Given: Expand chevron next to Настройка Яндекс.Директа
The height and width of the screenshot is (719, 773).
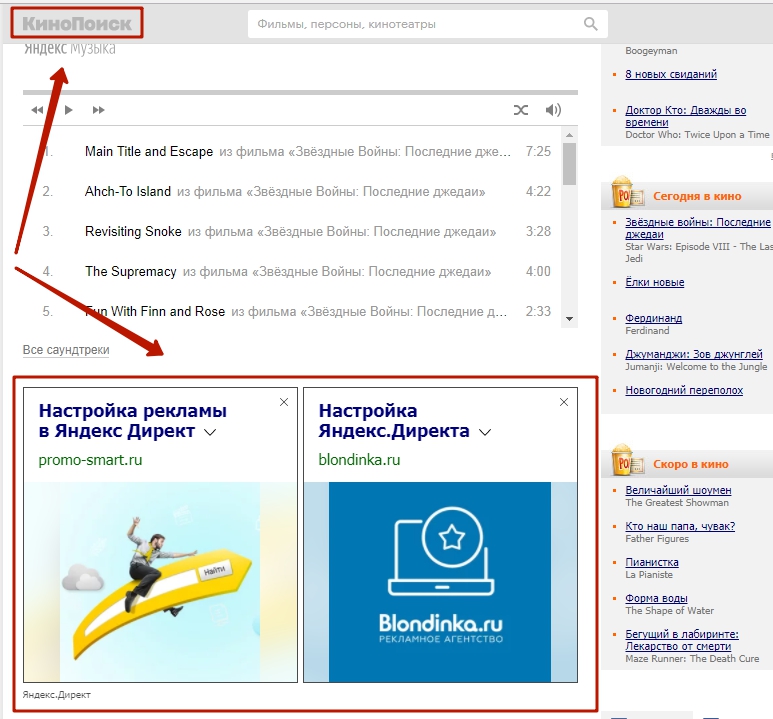Looking at the screenshot, I should point(485,432).
